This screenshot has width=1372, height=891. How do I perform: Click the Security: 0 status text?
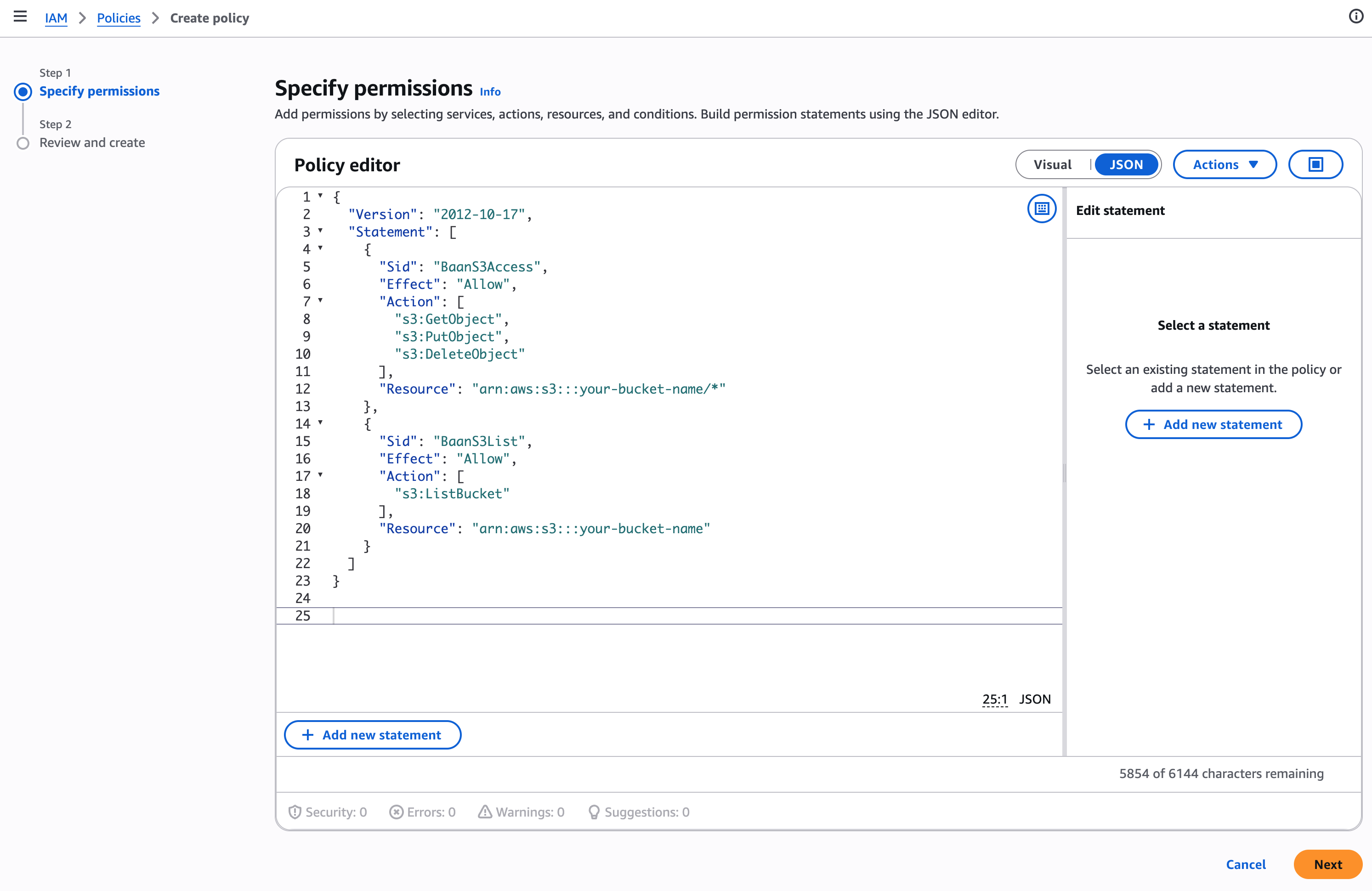click(336, 812)
